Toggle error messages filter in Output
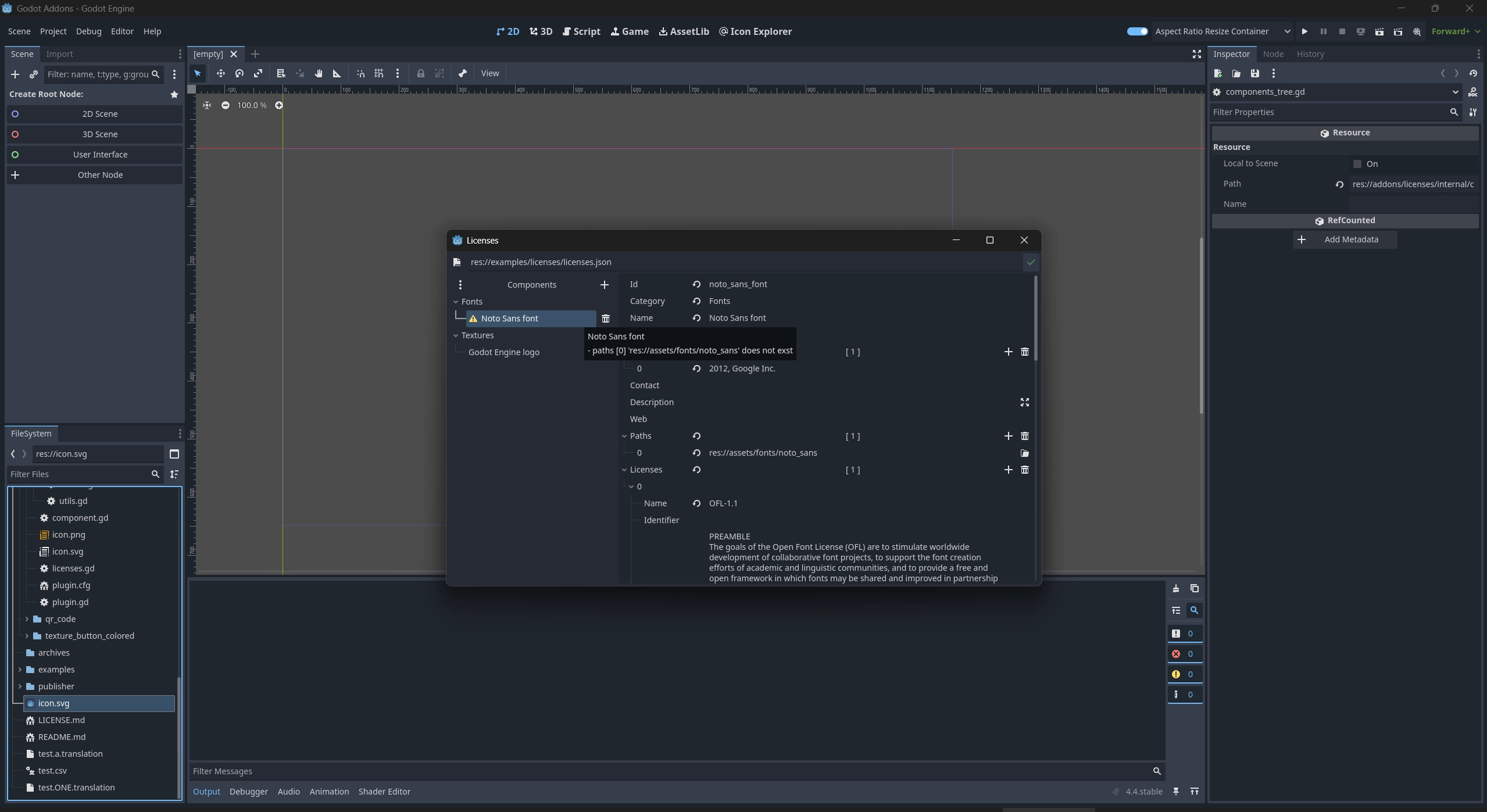Viewport: 1487px width, 812px height. pyautogui.click(x=1184, y=654)
